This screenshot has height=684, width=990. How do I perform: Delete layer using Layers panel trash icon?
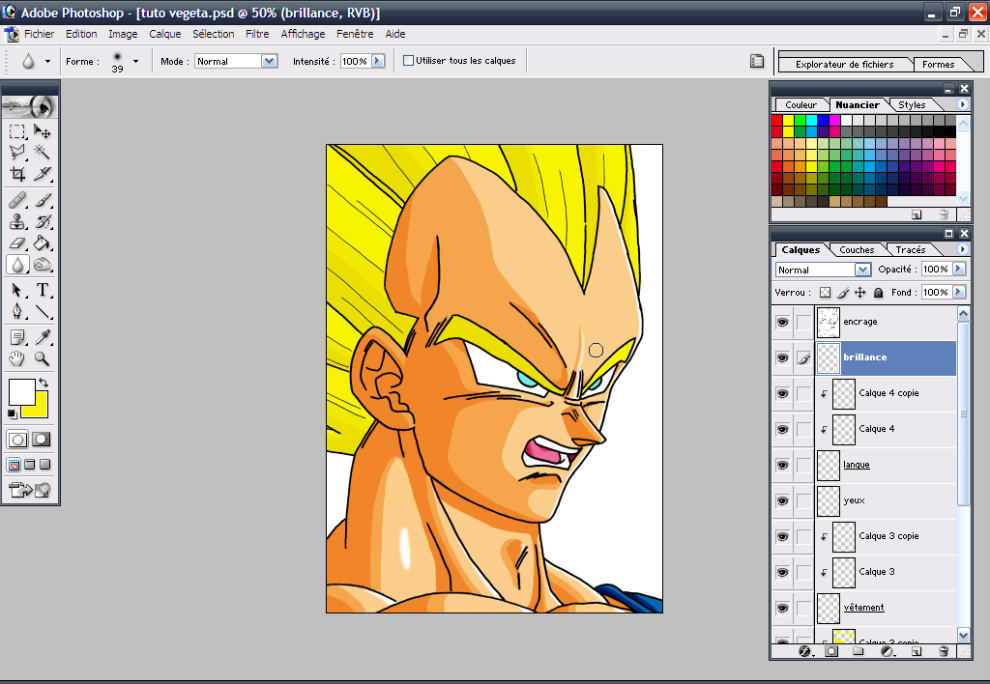[943, 651]
